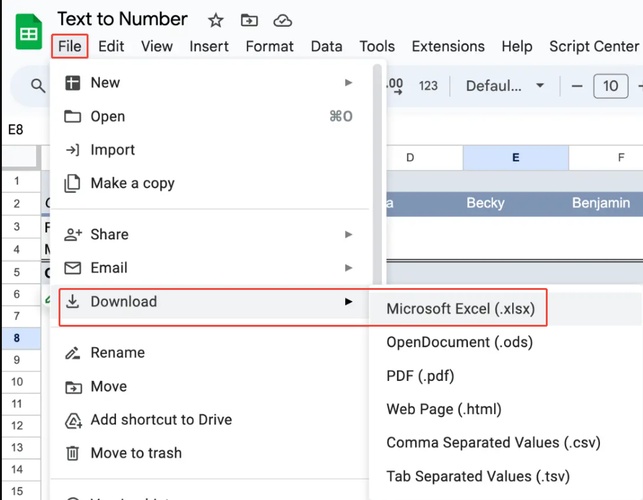Click the Open folder icon in menu
The image size is (643, 500).
(73, 116)
